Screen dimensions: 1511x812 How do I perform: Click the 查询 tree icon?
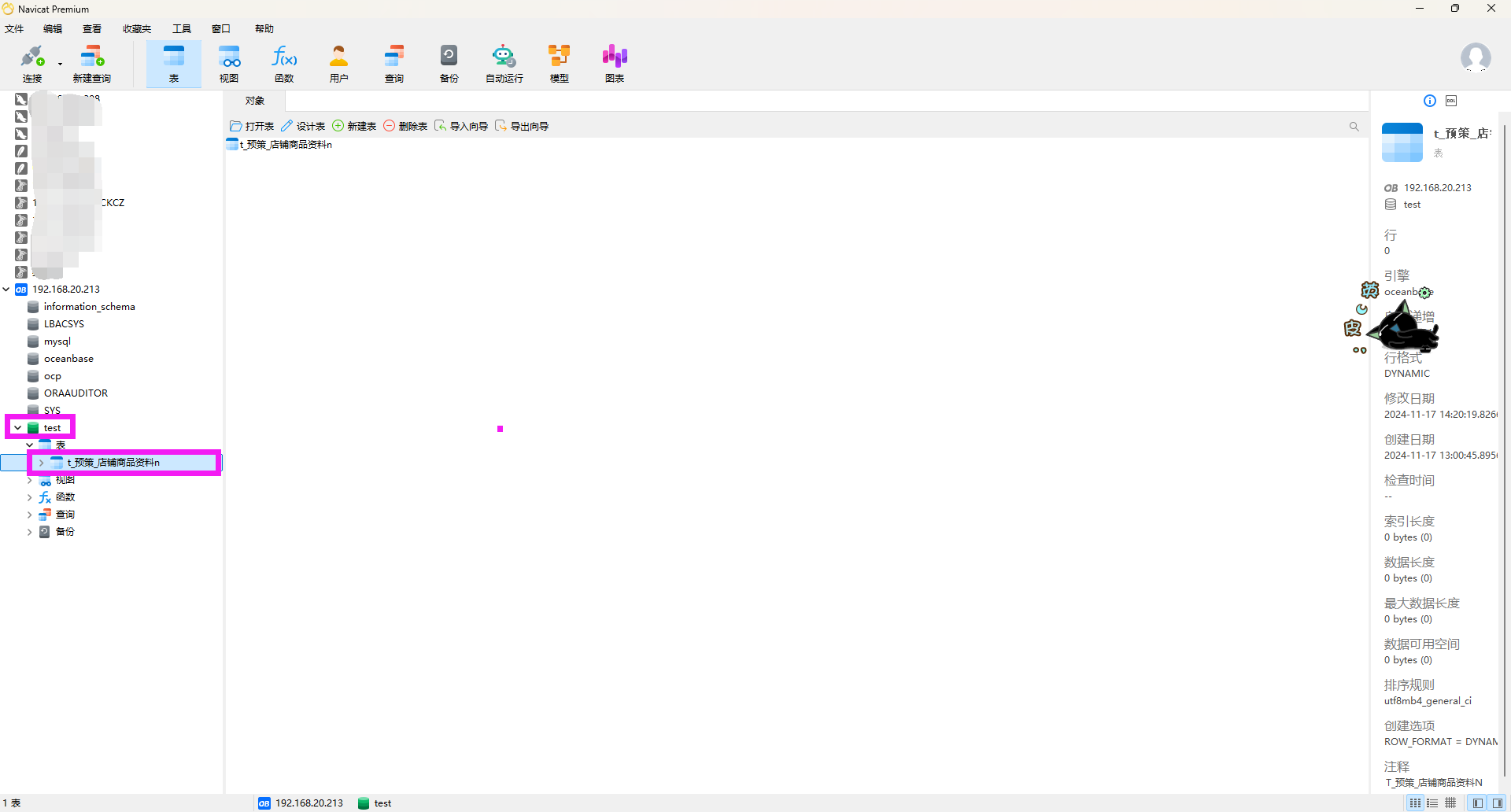click(x=45, y=515)
